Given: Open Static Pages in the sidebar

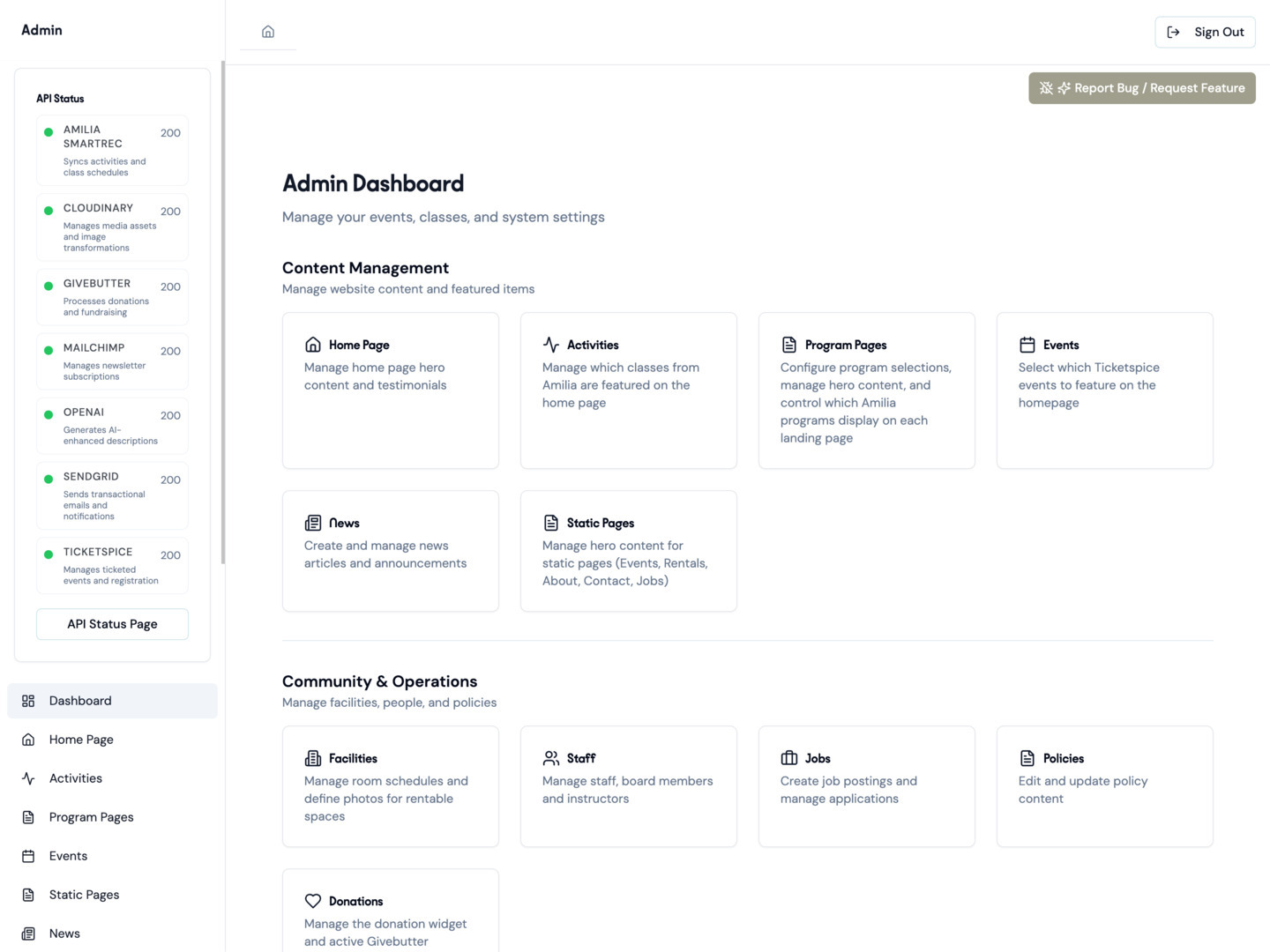Looking at the screenshot, I should click(x=112, y=895).
